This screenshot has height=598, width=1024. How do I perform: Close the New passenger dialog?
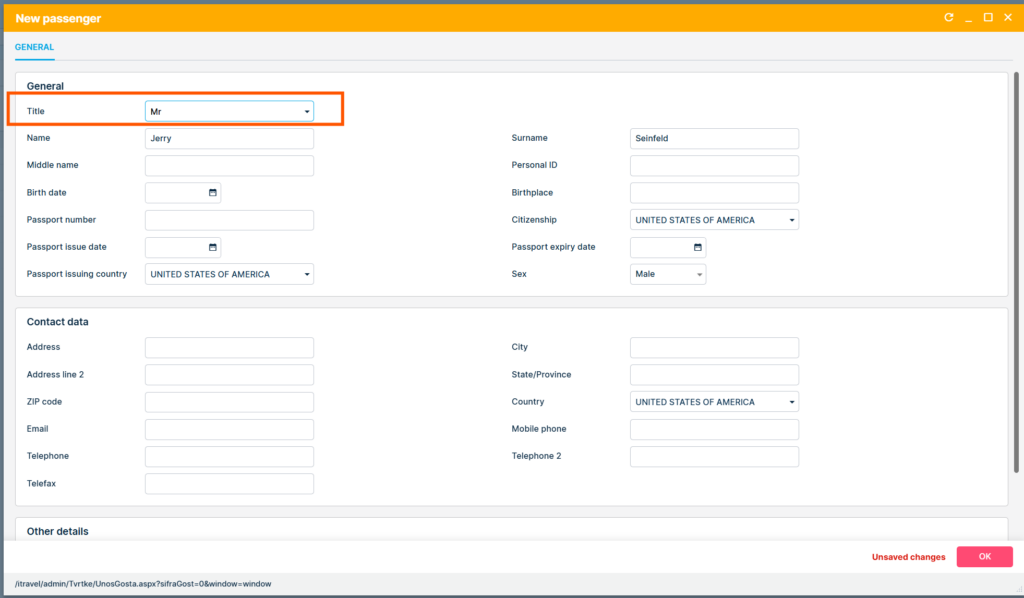point(1007,17)
